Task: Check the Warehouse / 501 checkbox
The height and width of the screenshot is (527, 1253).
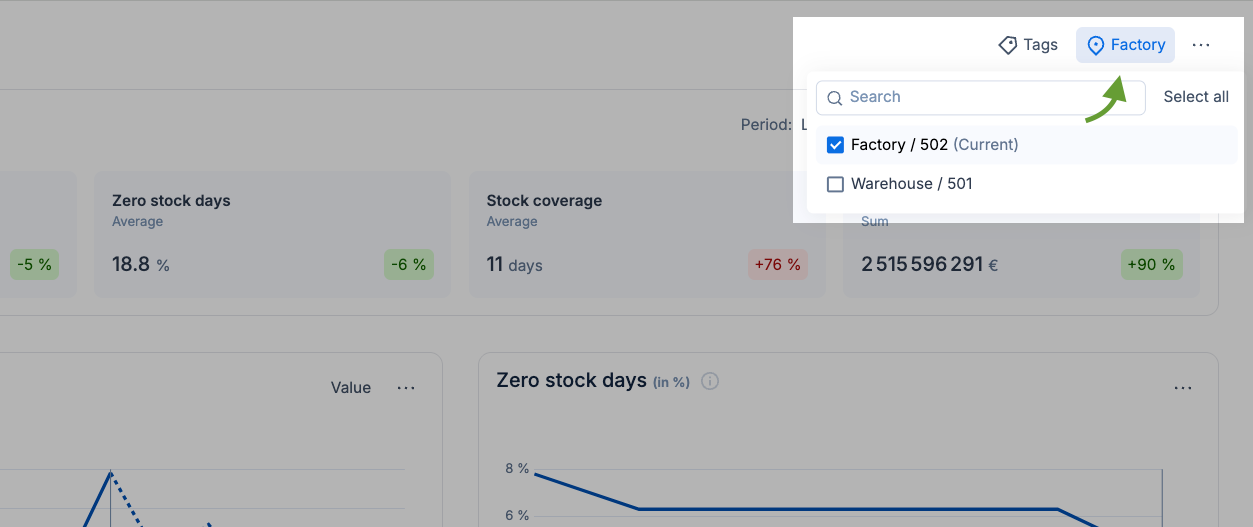Action: coord(836,184)
